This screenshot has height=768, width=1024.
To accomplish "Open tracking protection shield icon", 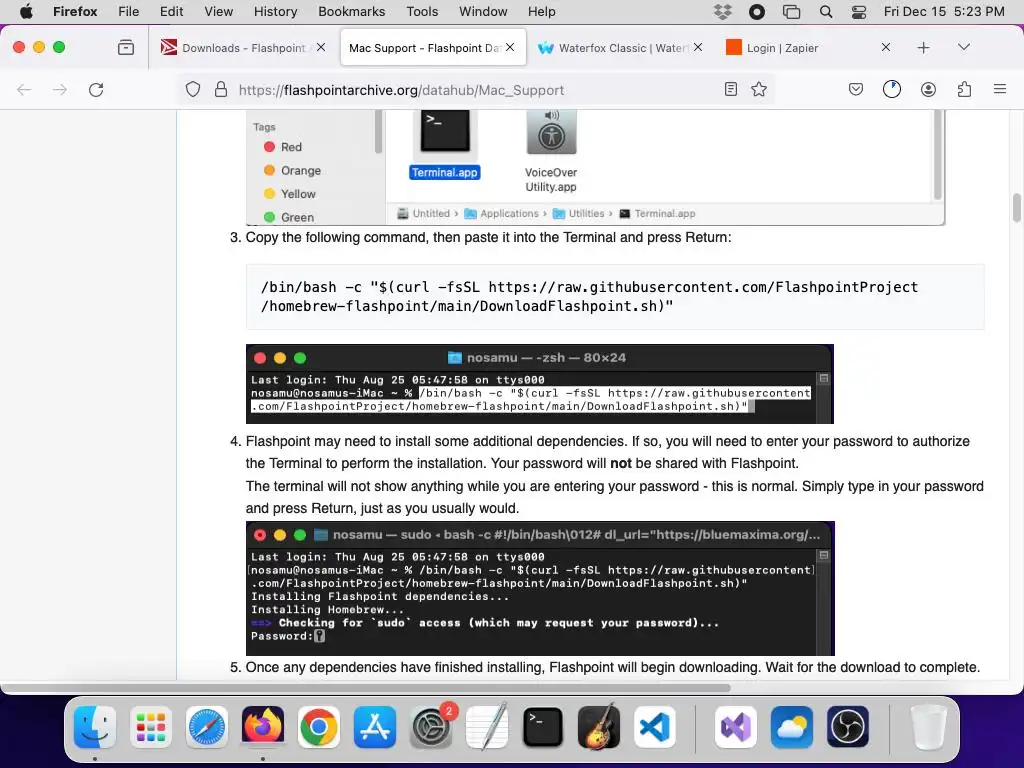I will point(193,89).
